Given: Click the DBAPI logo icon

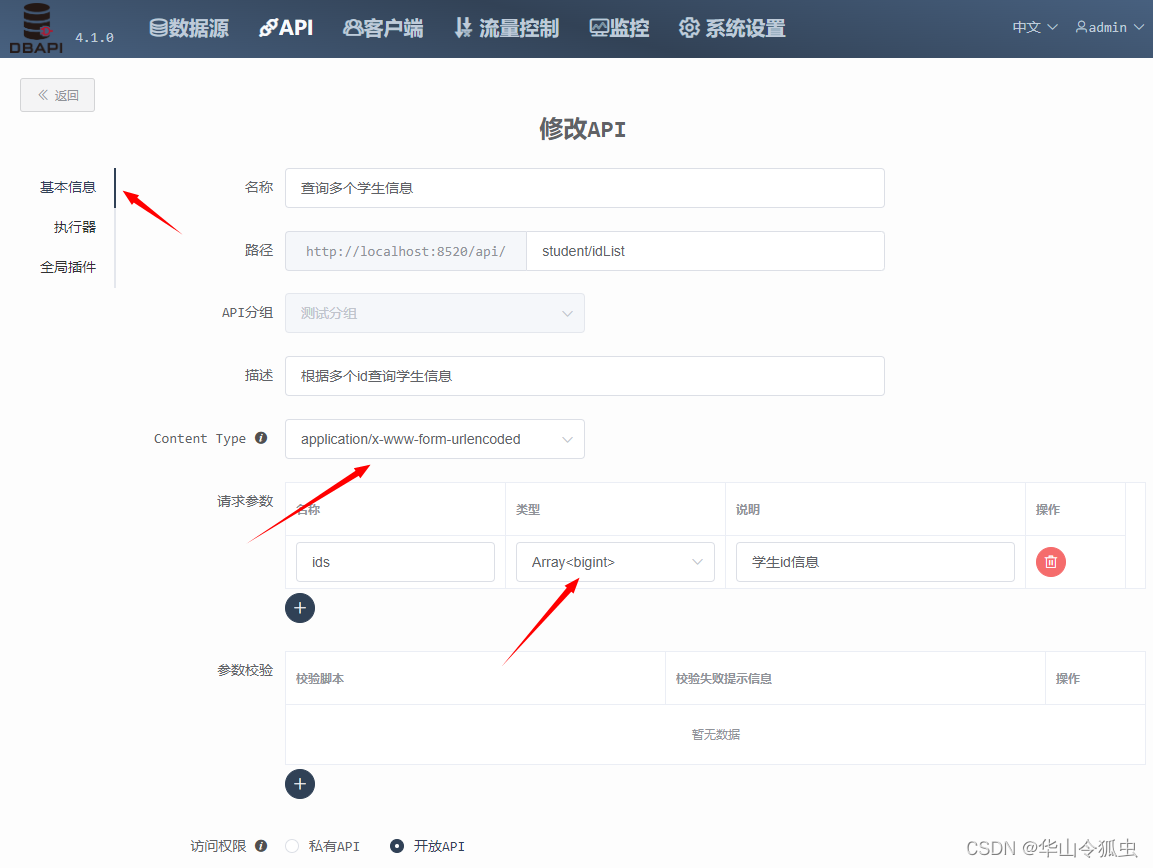Looking at the screenshot, I should click(x=35, y=26).
